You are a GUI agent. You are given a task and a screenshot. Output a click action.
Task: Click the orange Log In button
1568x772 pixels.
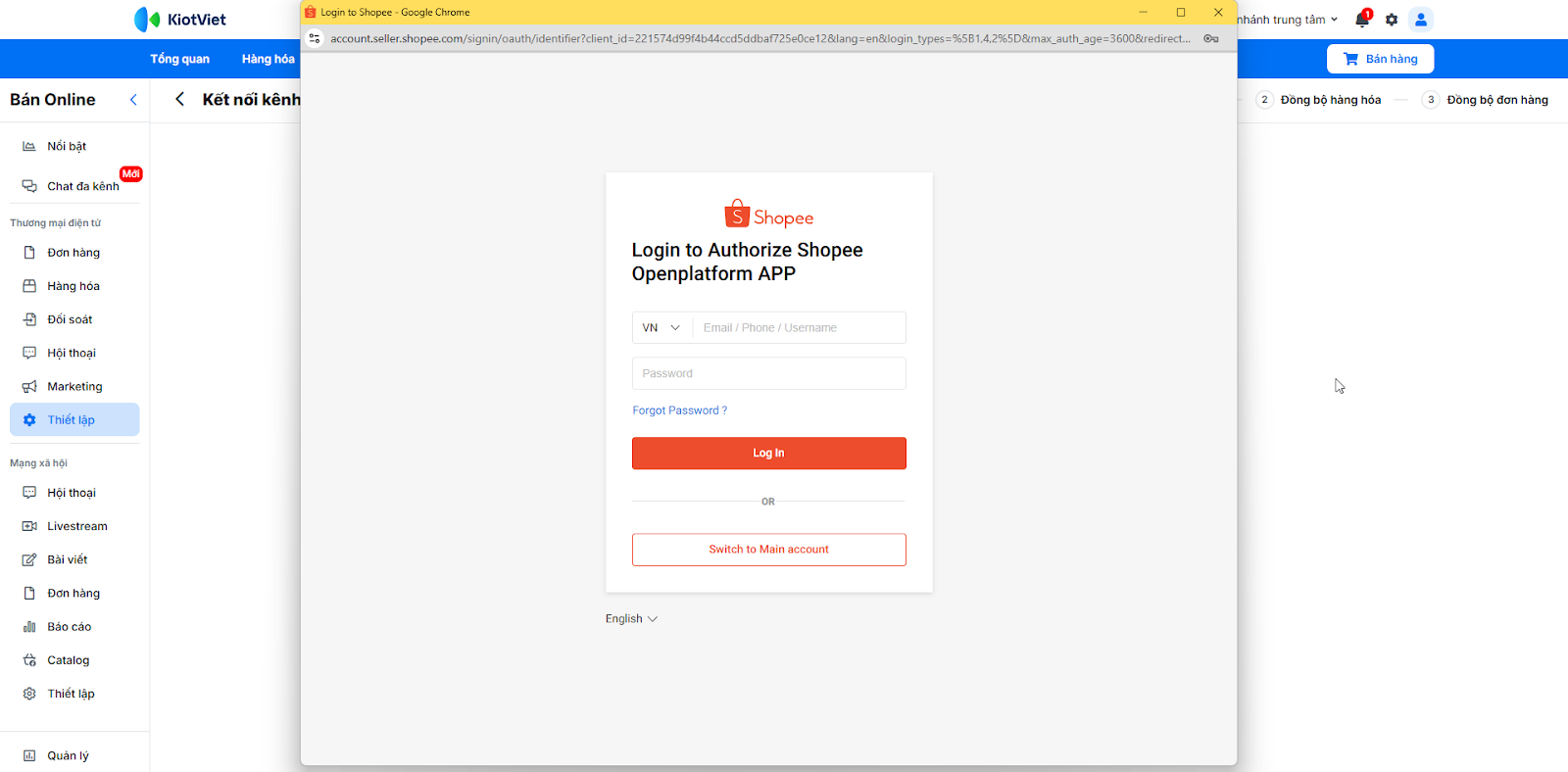tap(769, 453)
